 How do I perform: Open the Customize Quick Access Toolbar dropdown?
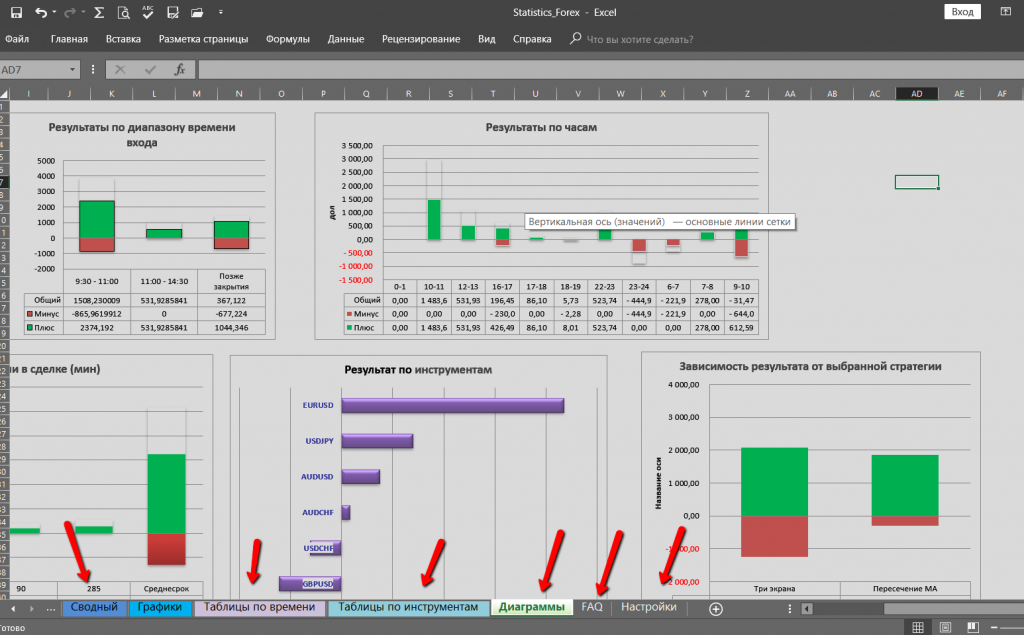click(221, 13)
